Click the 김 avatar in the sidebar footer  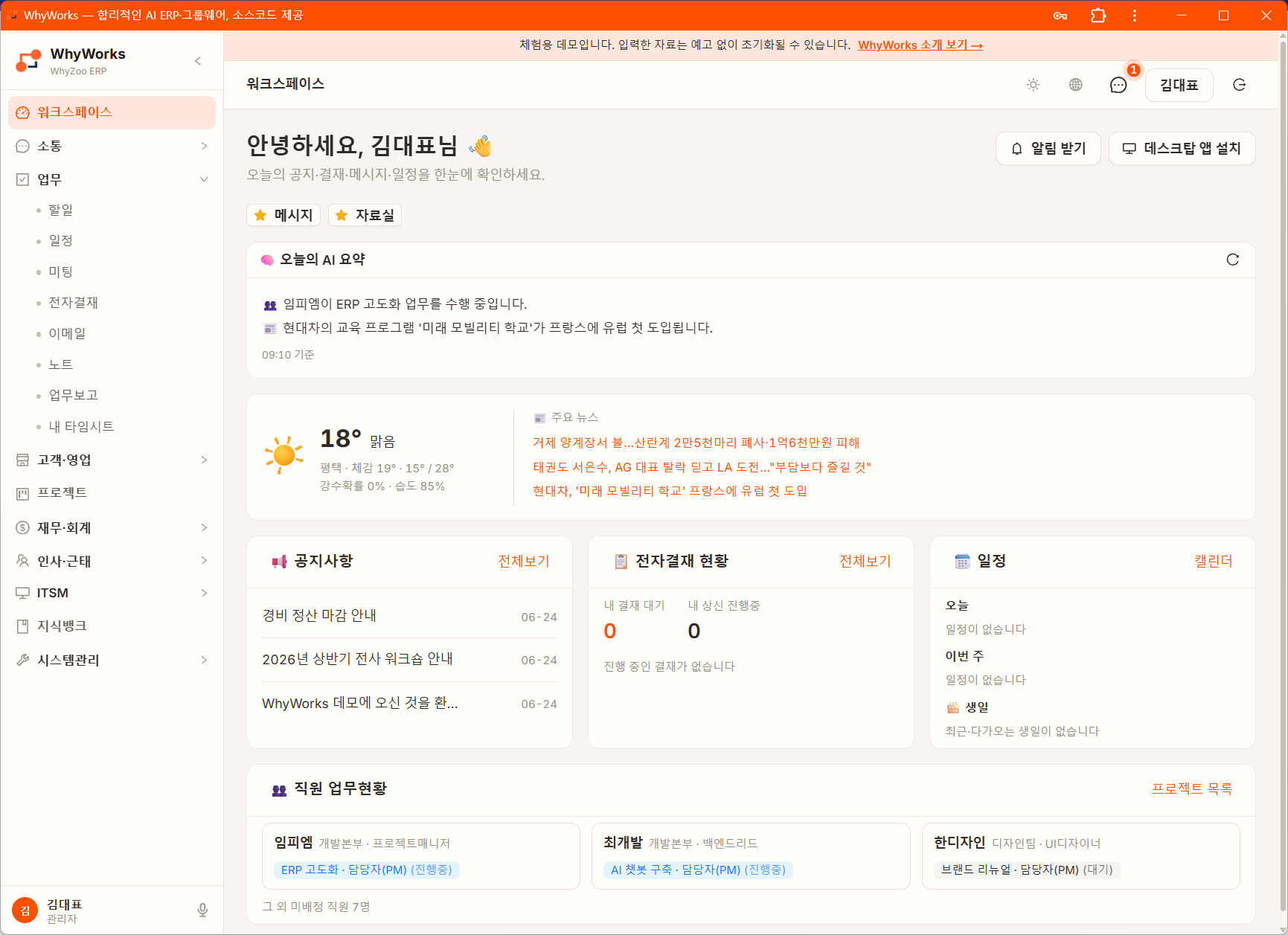[25, 910]
